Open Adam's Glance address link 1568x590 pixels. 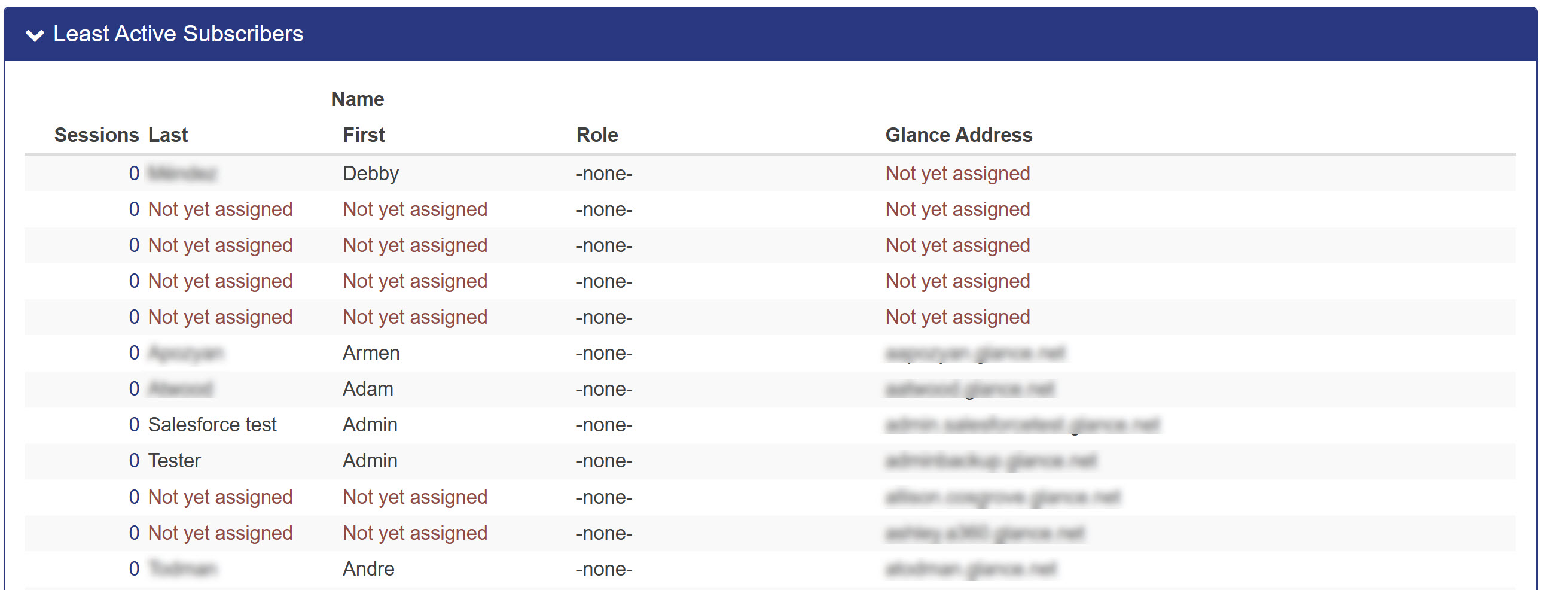point(969,389)
